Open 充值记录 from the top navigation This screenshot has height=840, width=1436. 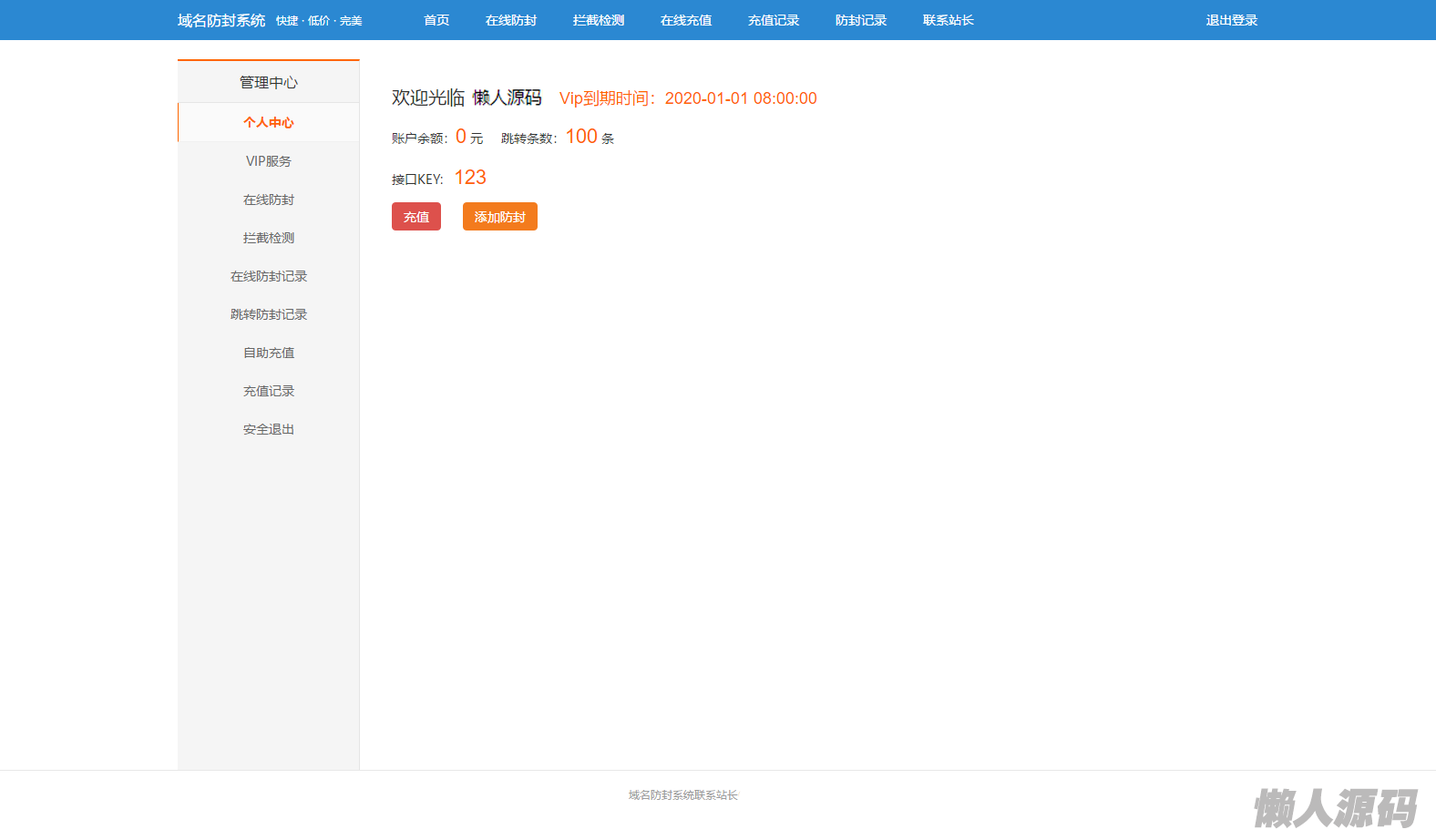click(774, 20)
